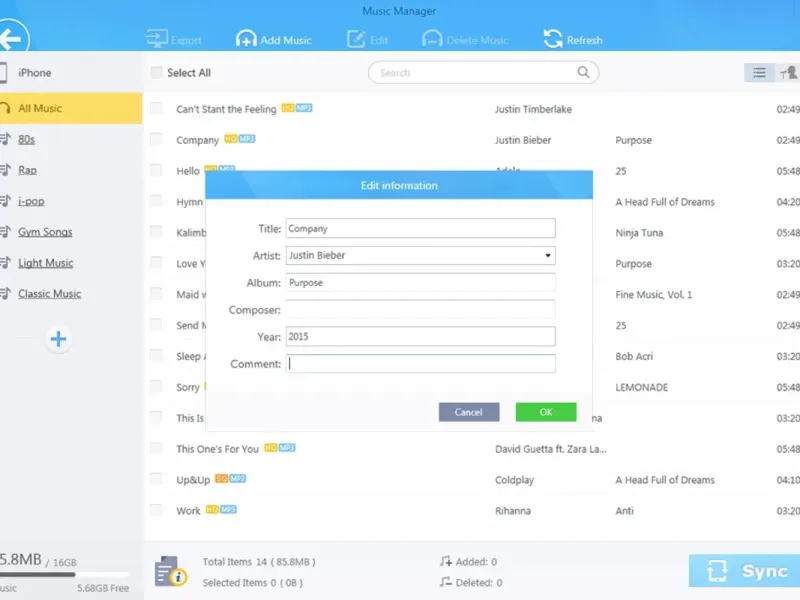
Task: Check the Work row checkbox
Action: pos(156,510)
